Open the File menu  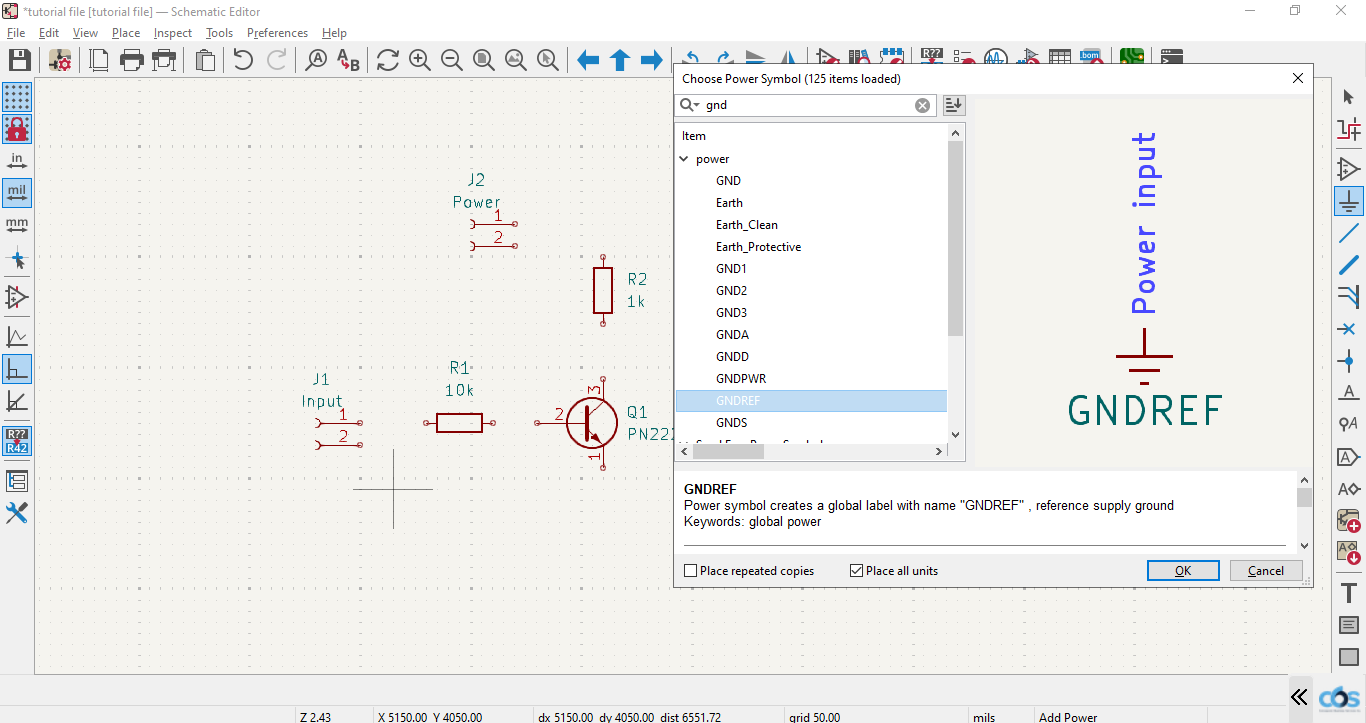(x=16, y=33)
